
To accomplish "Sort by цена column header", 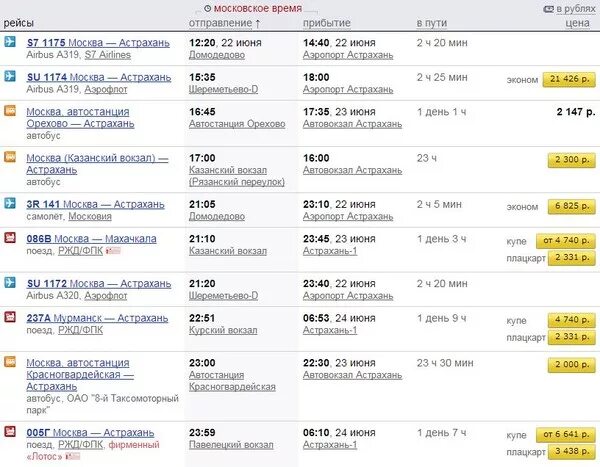I will pos(577,23).
